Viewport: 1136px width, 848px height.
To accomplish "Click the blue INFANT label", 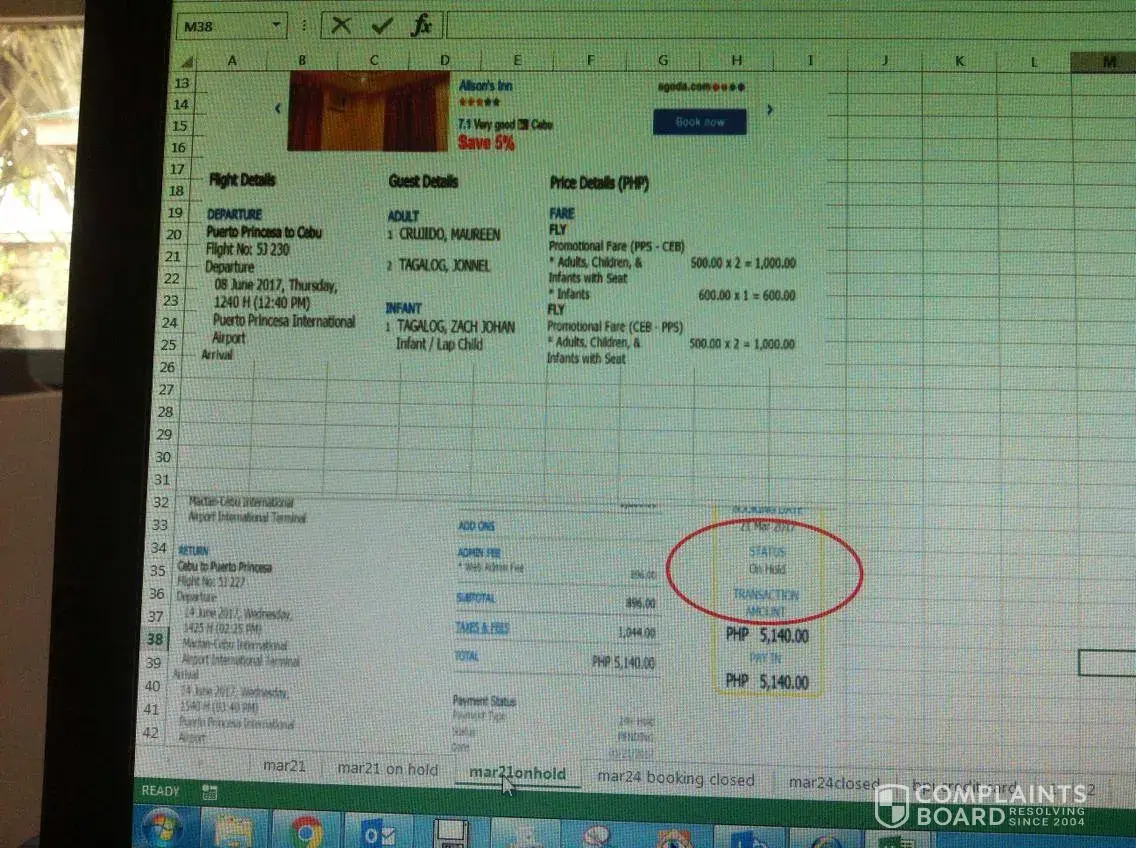I will 404,308.
